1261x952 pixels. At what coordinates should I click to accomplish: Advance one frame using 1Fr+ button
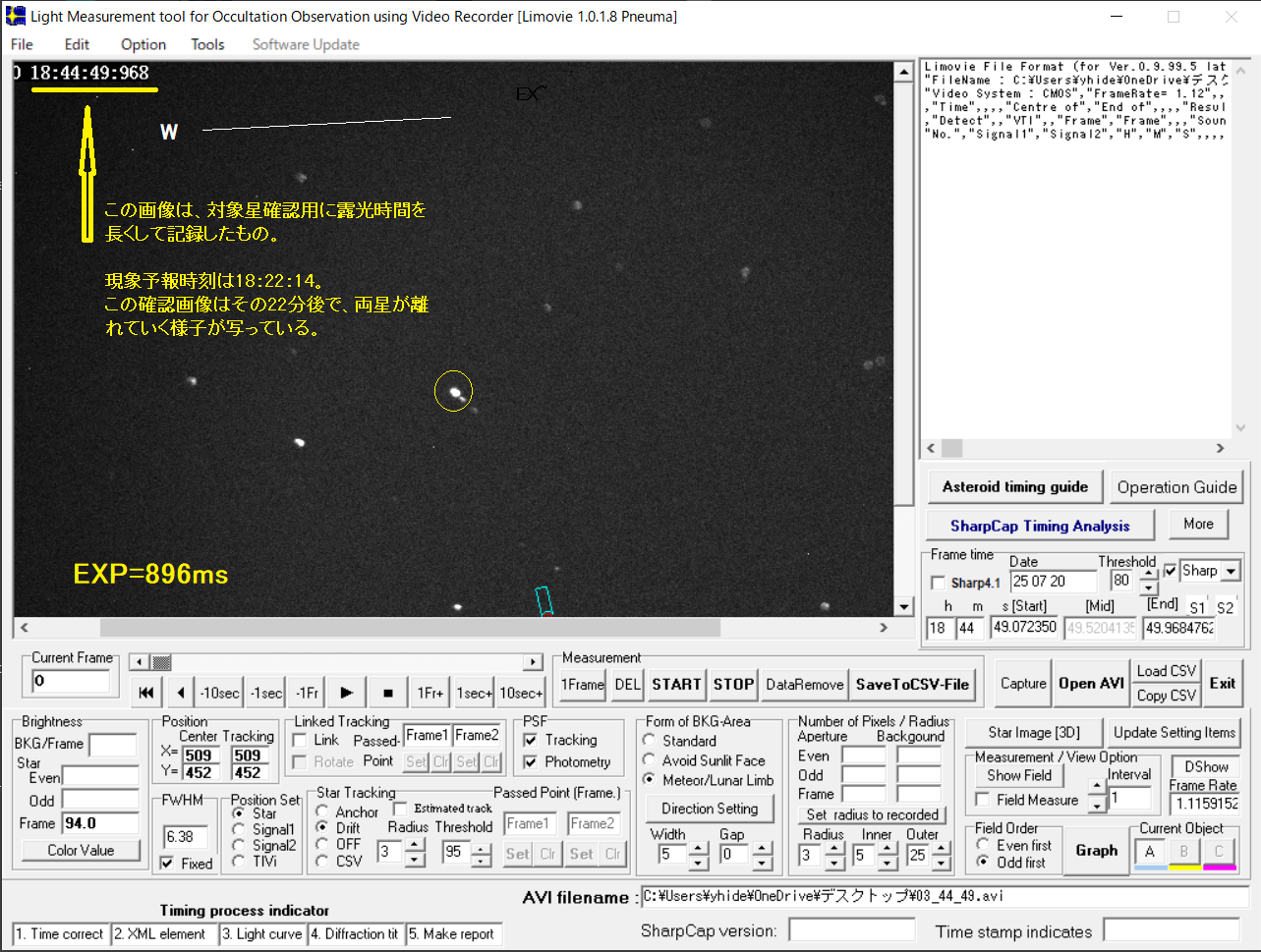430,693
